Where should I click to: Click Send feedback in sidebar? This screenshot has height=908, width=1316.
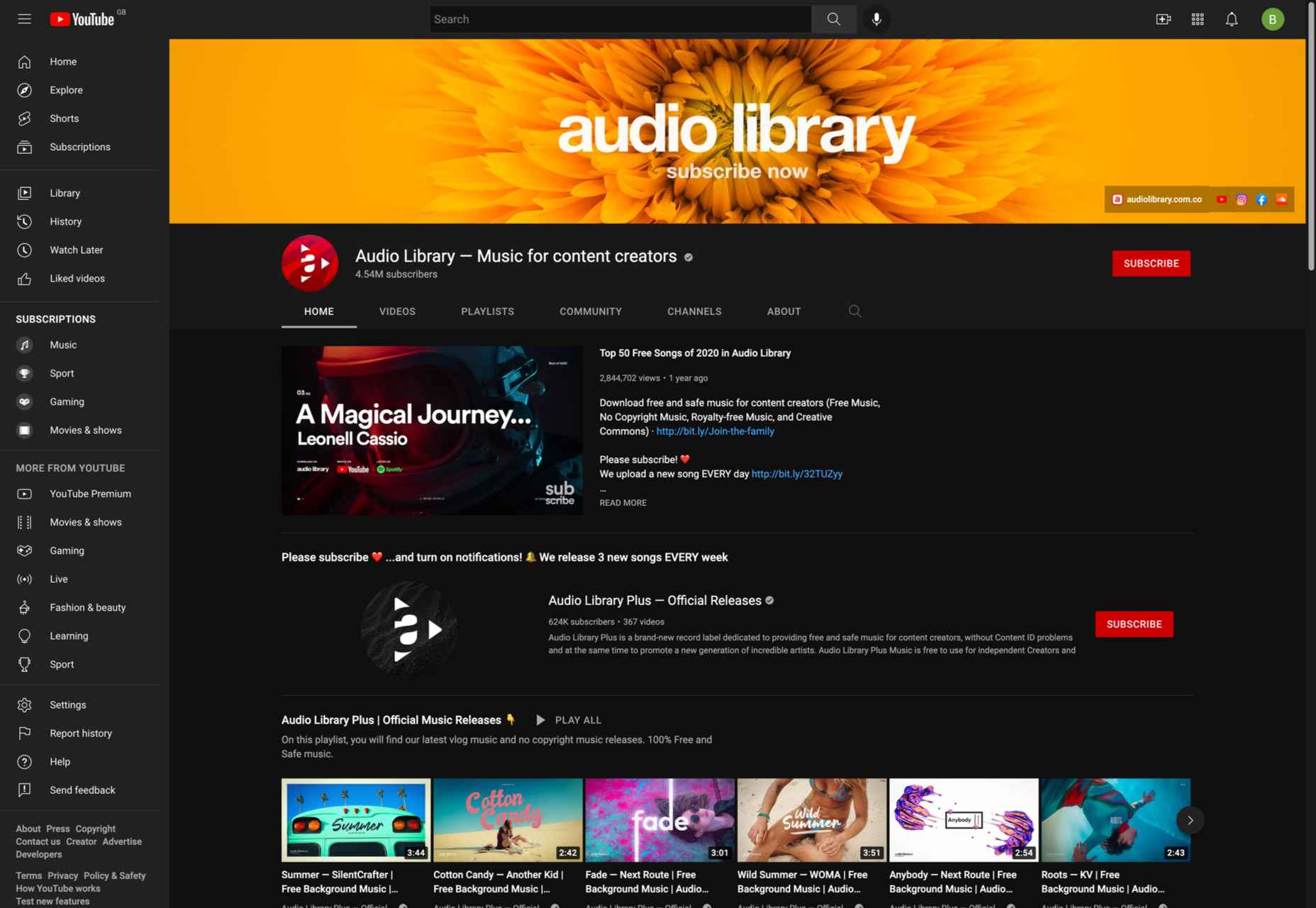click(79, 790)
